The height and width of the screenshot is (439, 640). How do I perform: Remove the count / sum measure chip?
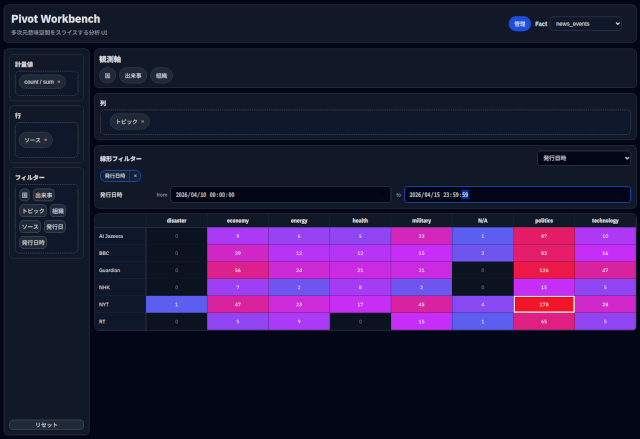(x=59, y=82)
